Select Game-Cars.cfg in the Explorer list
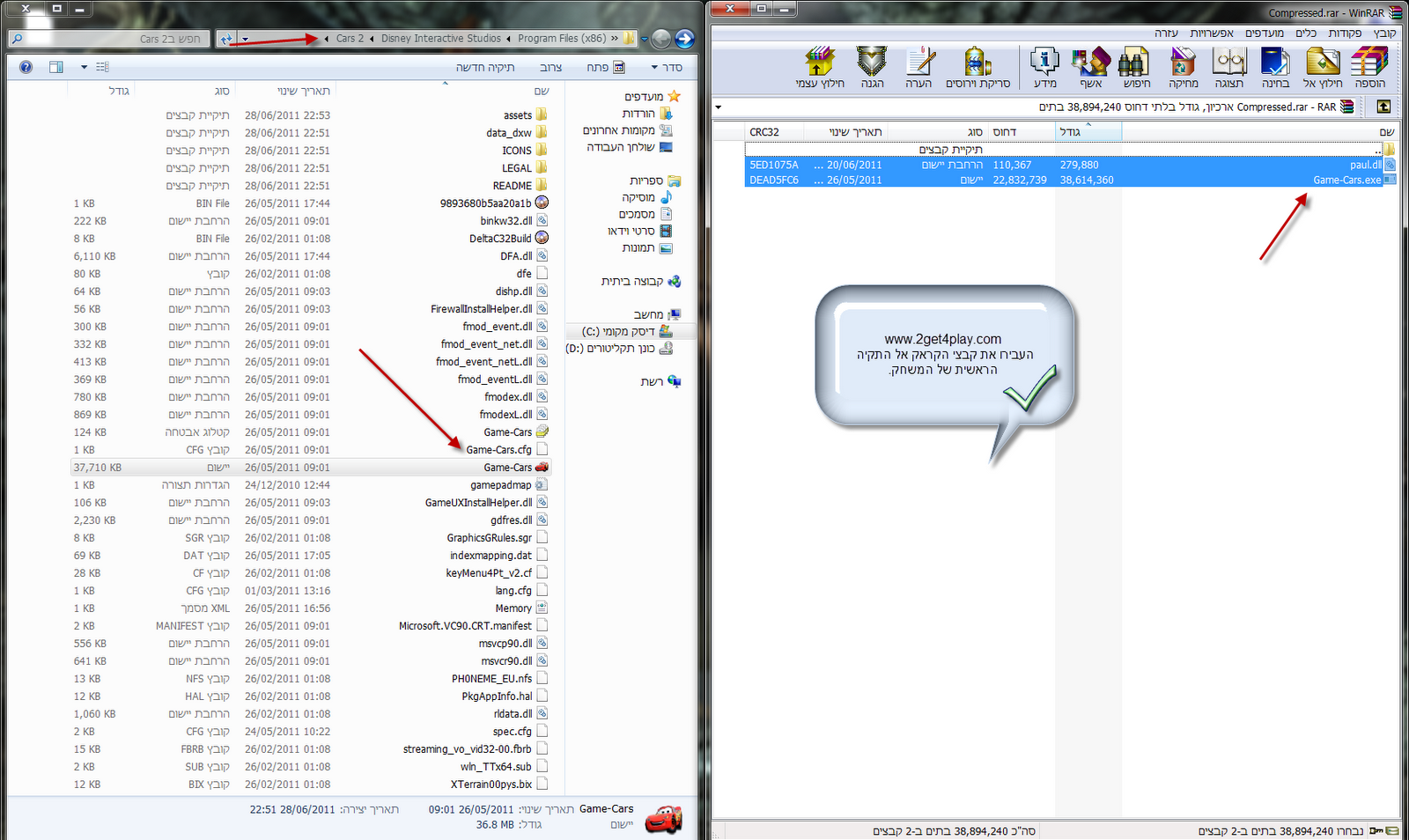The width and height of the screenshot is (1409, 840). tap(499, 450)
